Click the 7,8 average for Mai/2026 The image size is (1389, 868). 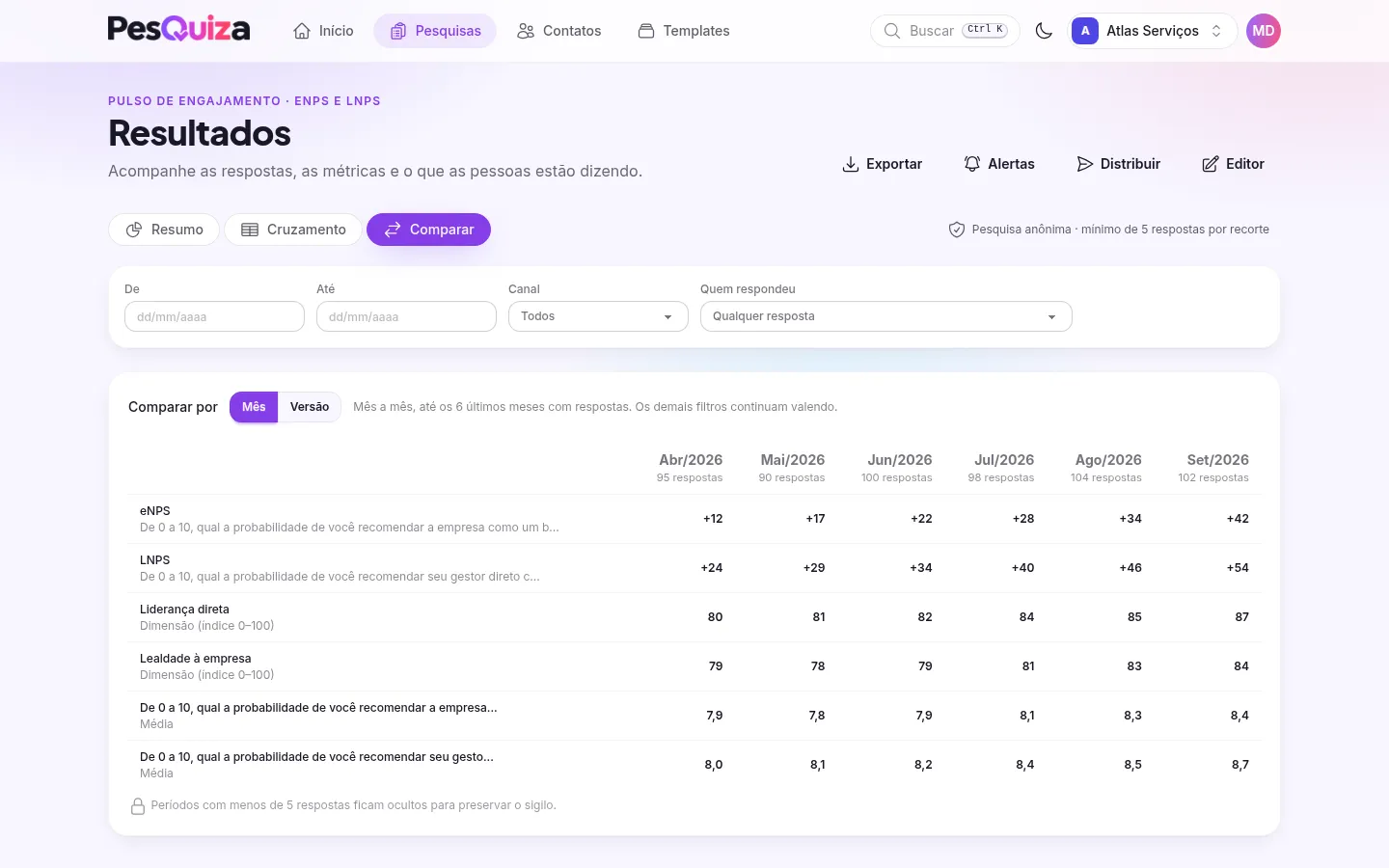pyautogui.click(x=817, y=716)
